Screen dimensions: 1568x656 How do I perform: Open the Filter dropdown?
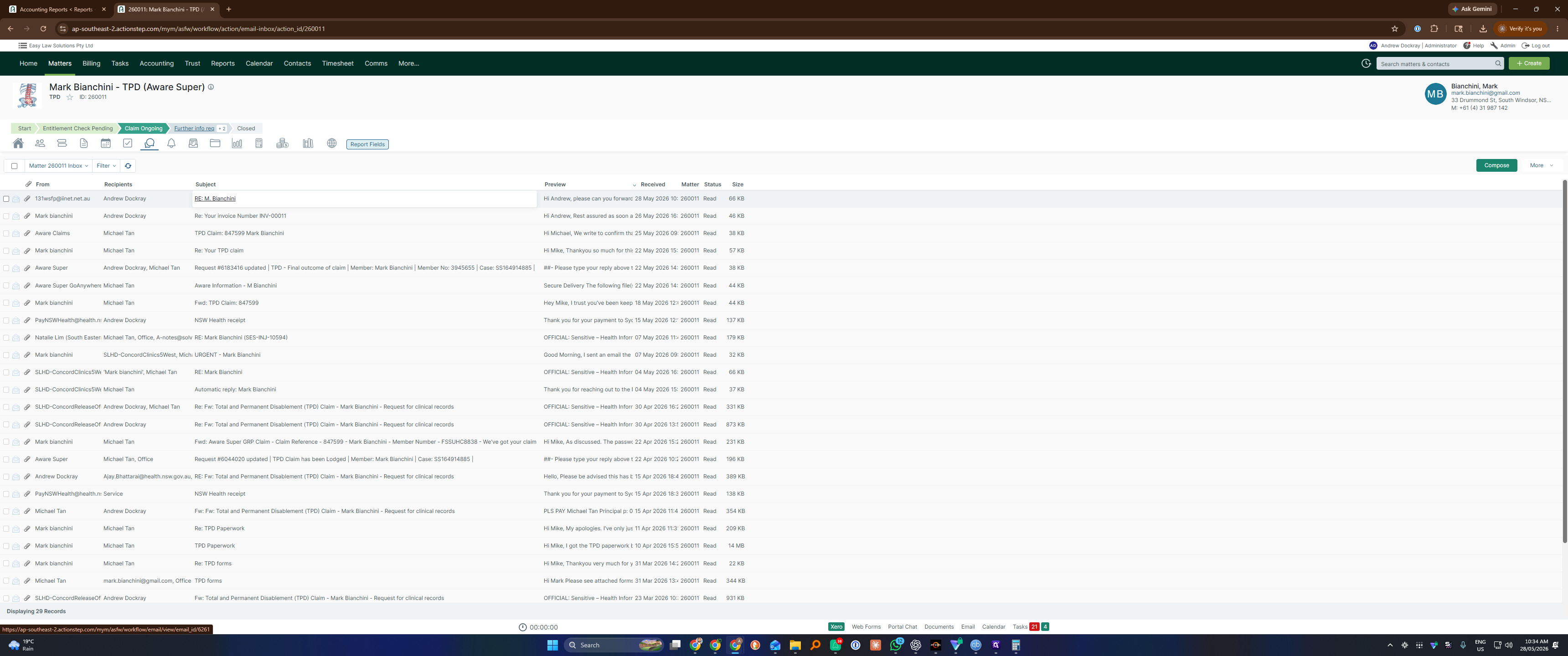(106, 165)
